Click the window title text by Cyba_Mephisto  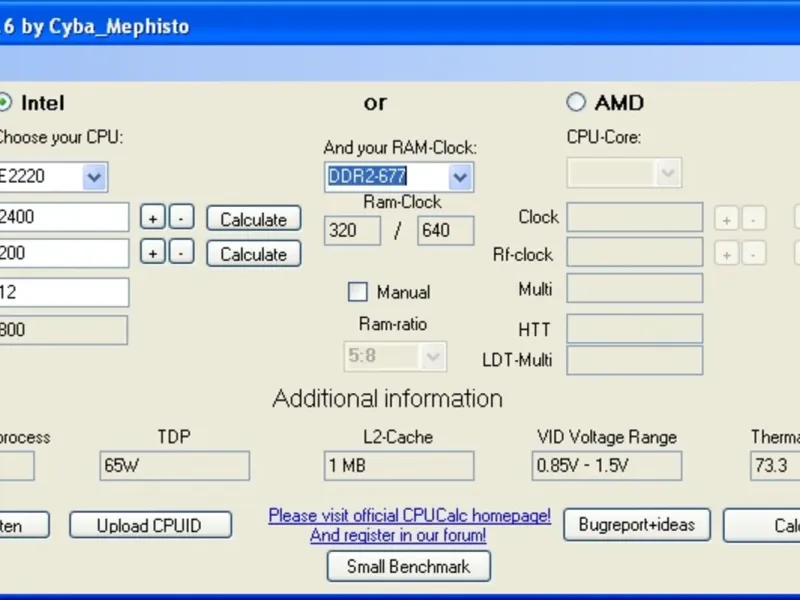[105, 27]
